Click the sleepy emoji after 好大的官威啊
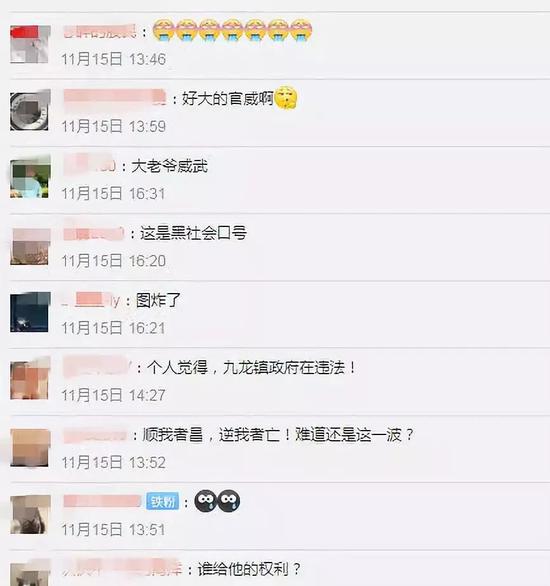 (286, 98)
